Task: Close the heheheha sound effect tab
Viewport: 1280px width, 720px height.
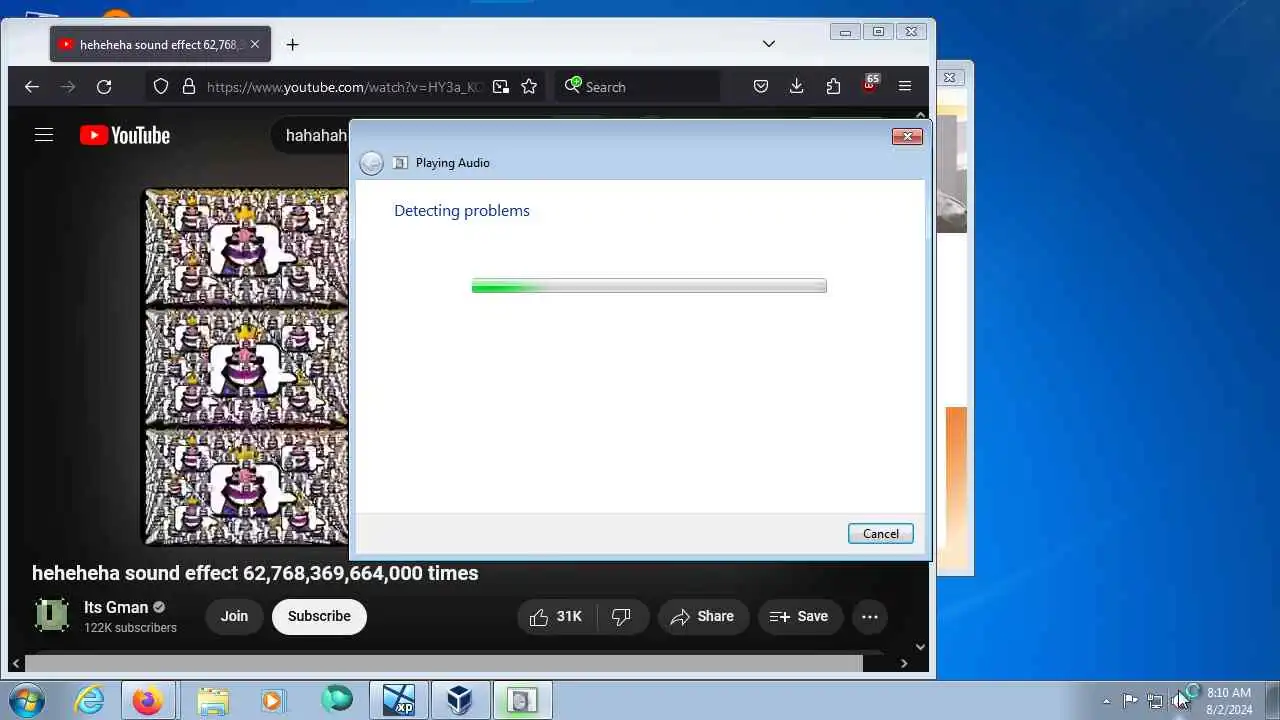Action: 255,45
